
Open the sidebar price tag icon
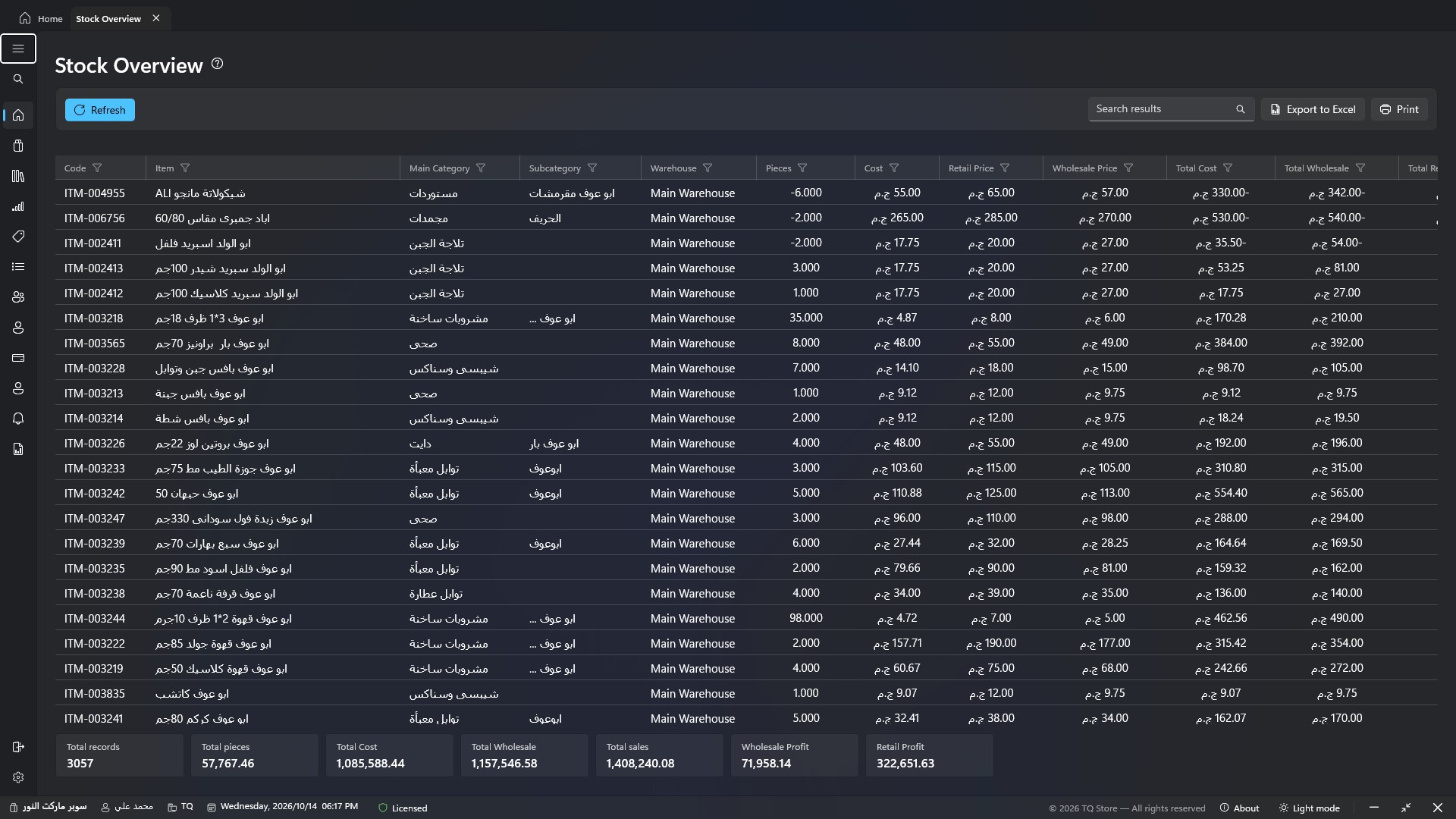click(18, 237)
